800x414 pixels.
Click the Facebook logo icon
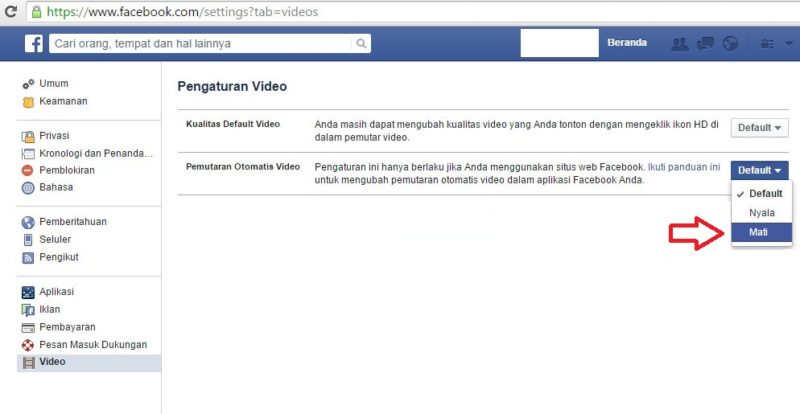34,43
